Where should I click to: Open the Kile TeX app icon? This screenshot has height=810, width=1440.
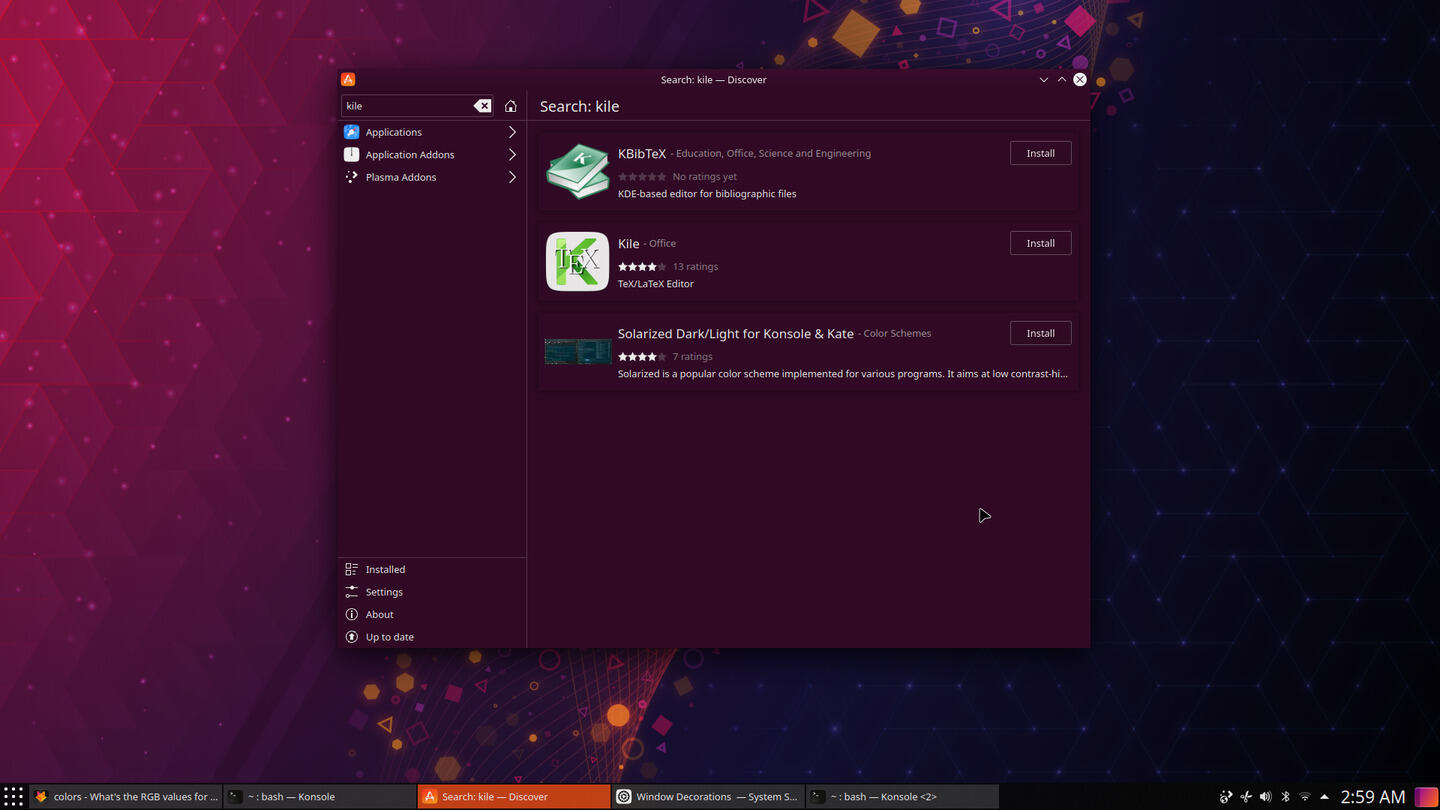[577, 261]
